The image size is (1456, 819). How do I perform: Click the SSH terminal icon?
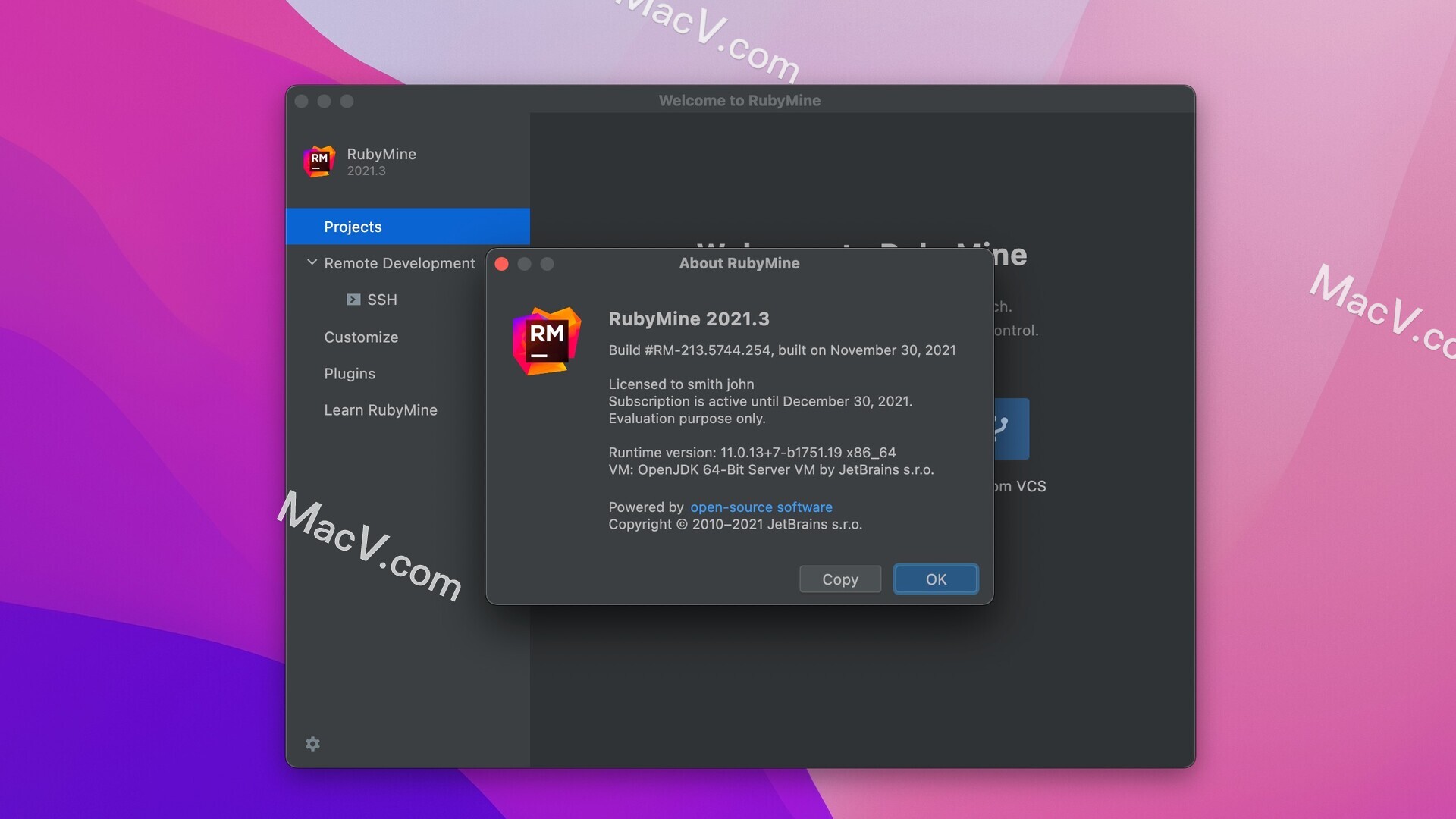point(353,300)
